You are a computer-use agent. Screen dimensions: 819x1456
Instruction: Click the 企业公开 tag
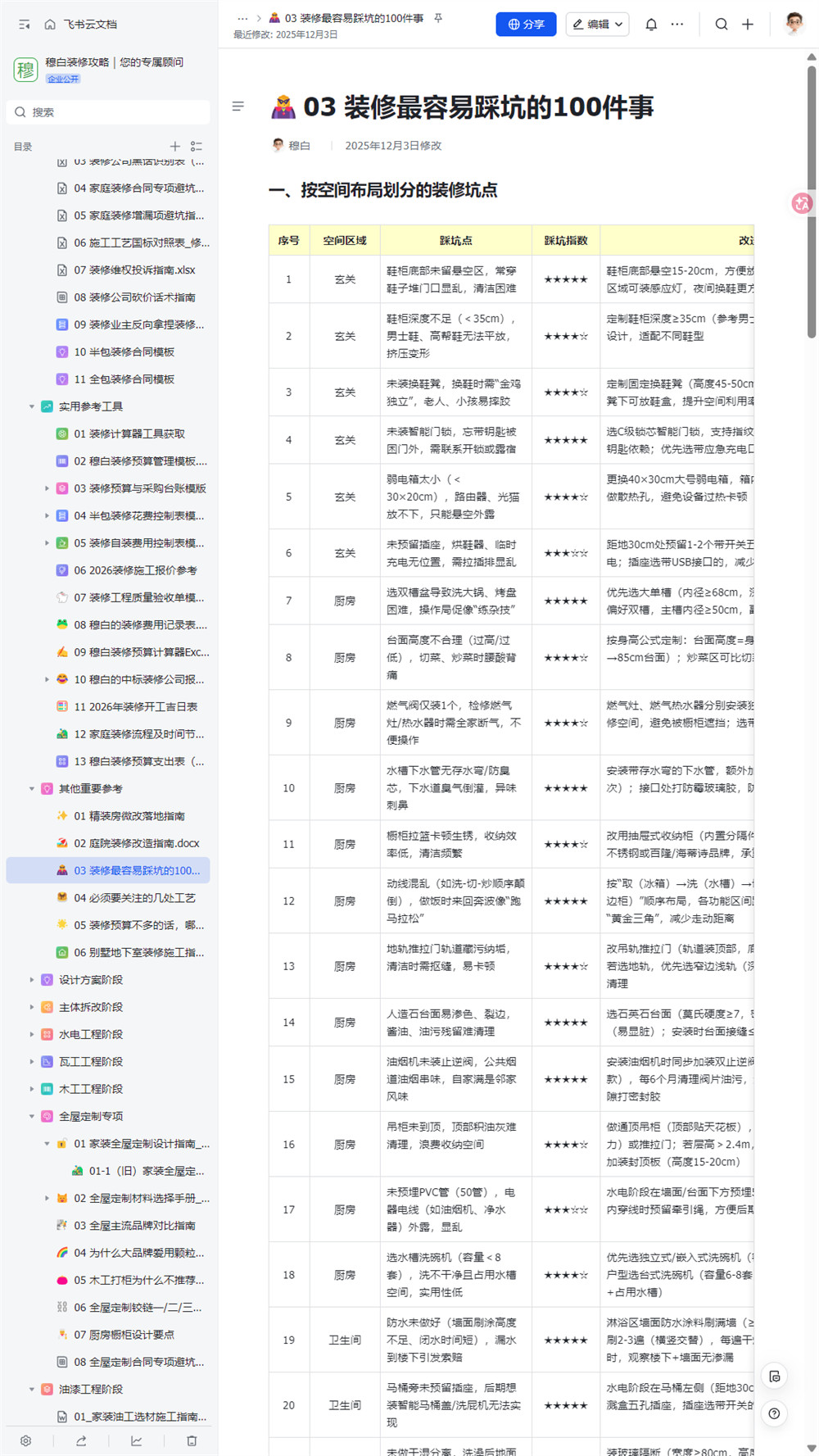63,79
